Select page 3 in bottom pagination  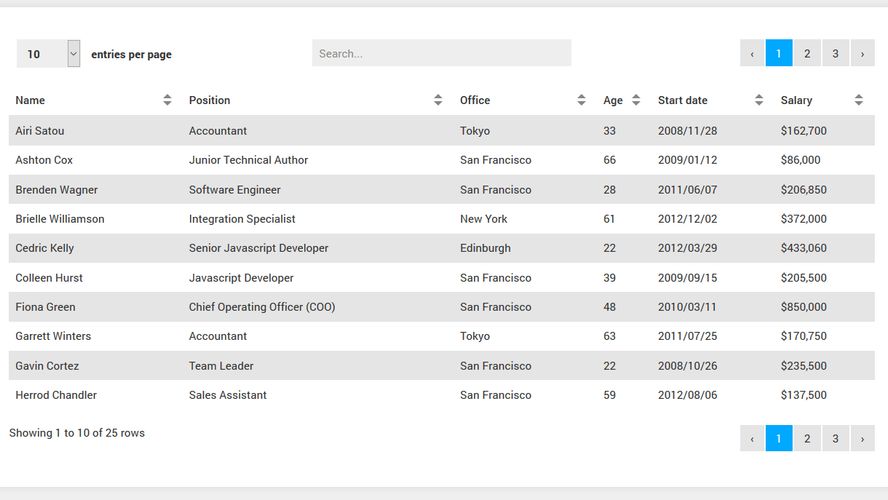835,438
